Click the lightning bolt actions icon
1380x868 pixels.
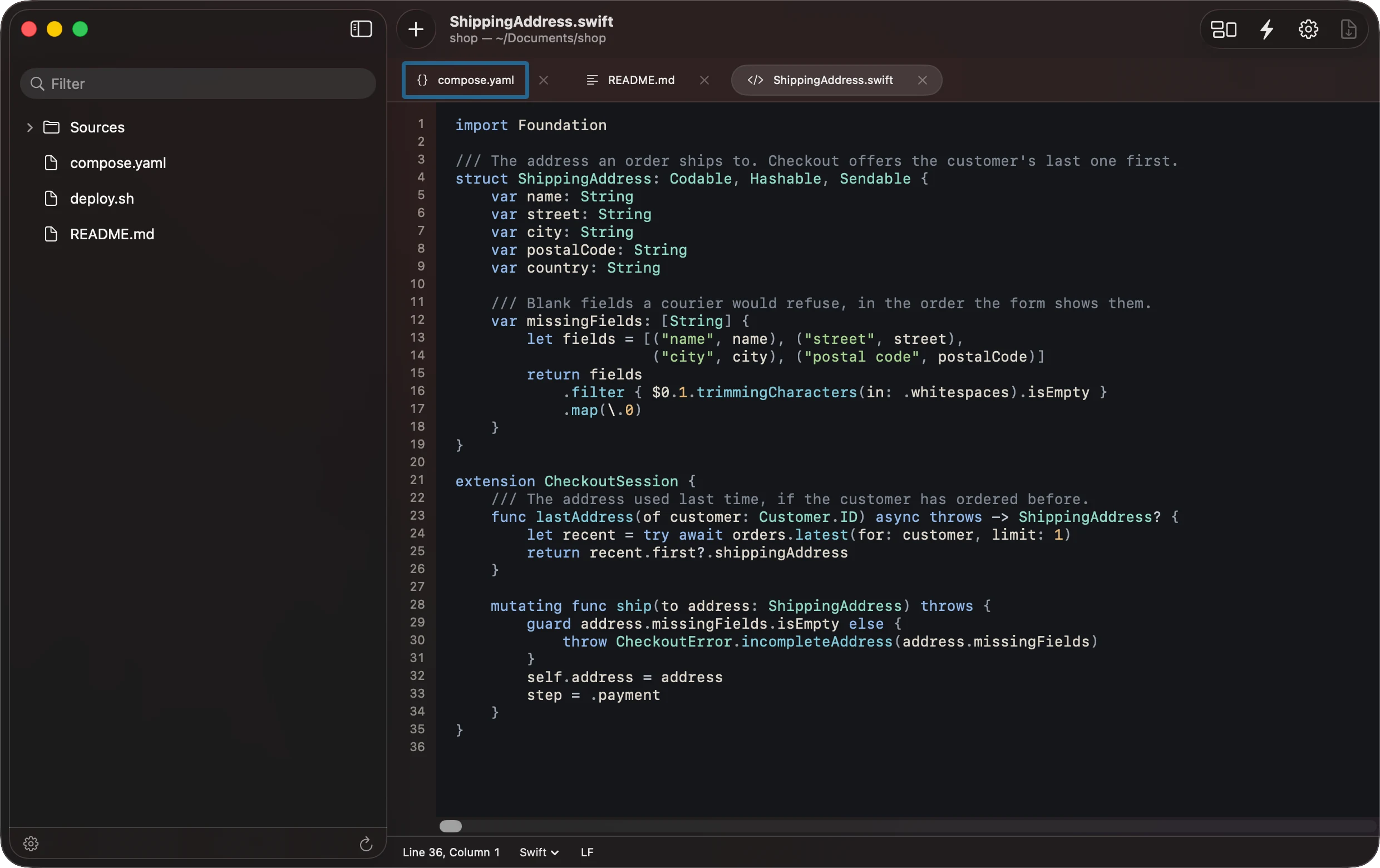[x=1266, y=28]
